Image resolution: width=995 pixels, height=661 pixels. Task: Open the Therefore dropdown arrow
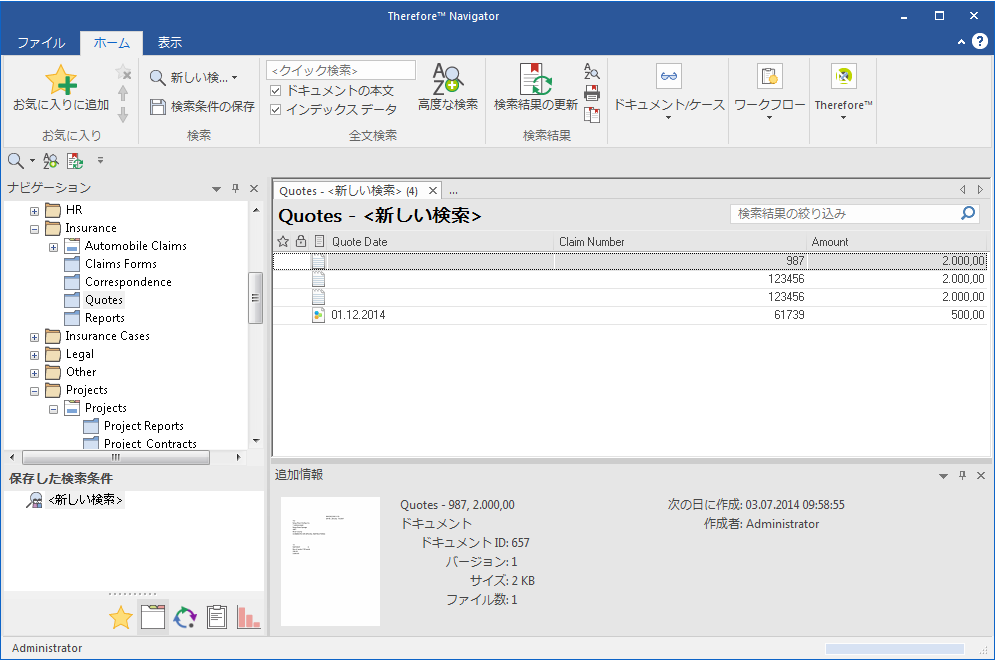point(843,118)
